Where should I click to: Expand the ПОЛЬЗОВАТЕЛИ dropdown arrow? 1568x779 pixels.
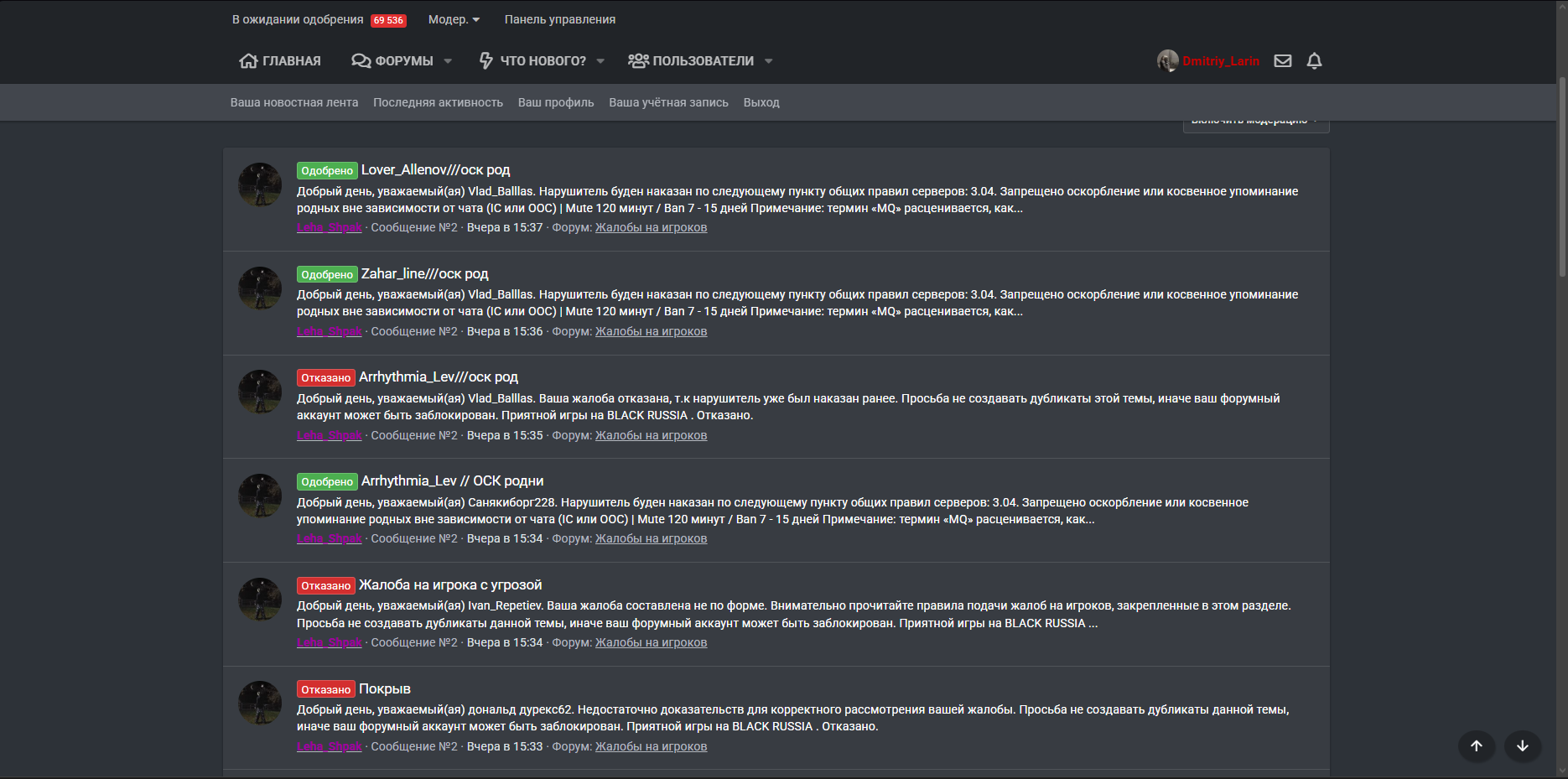click(x=769, y=61)
